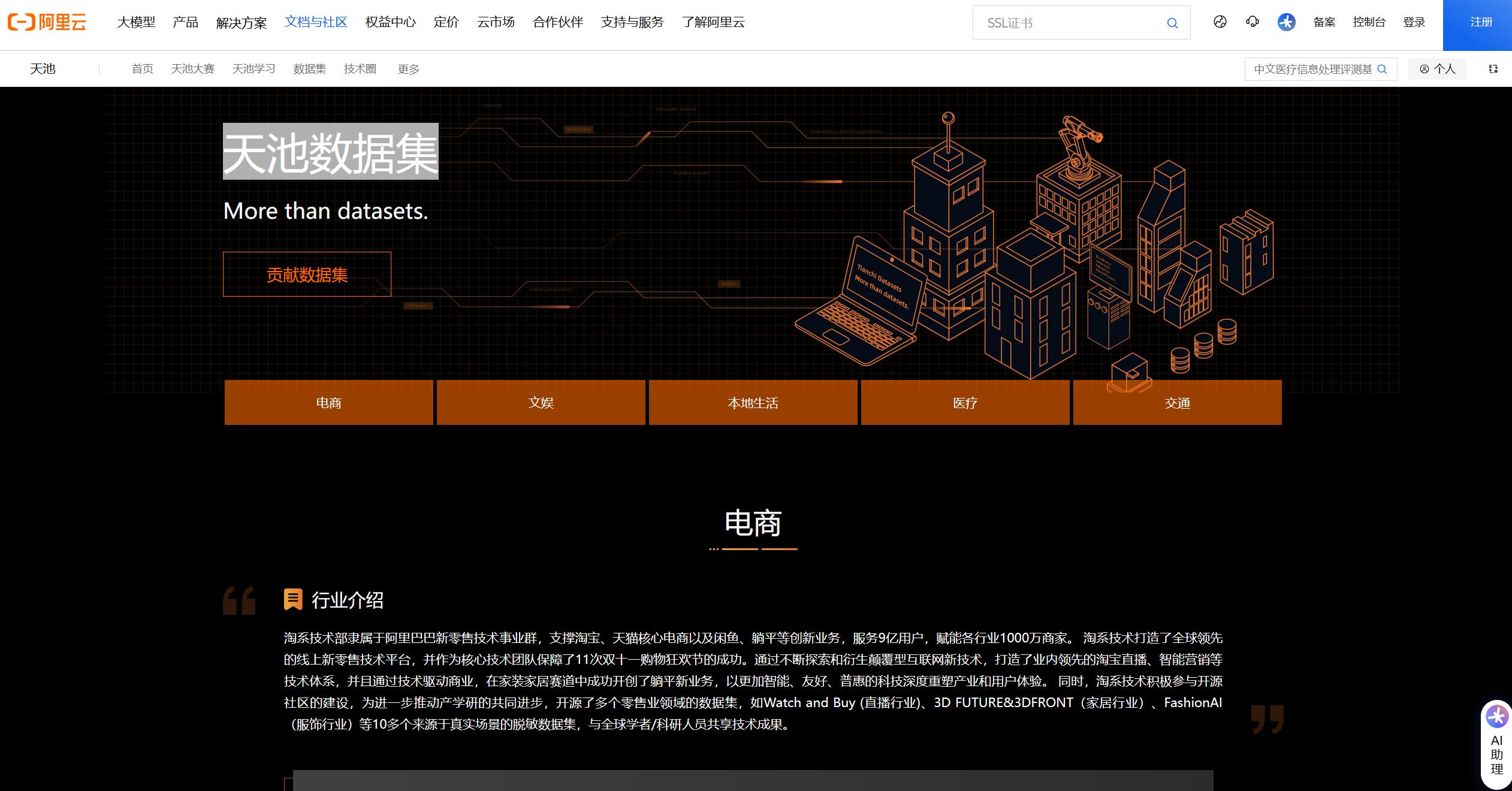Open 天池学习 tab
Viewport: 1512px width, 791px height.
tap(253, 69)
